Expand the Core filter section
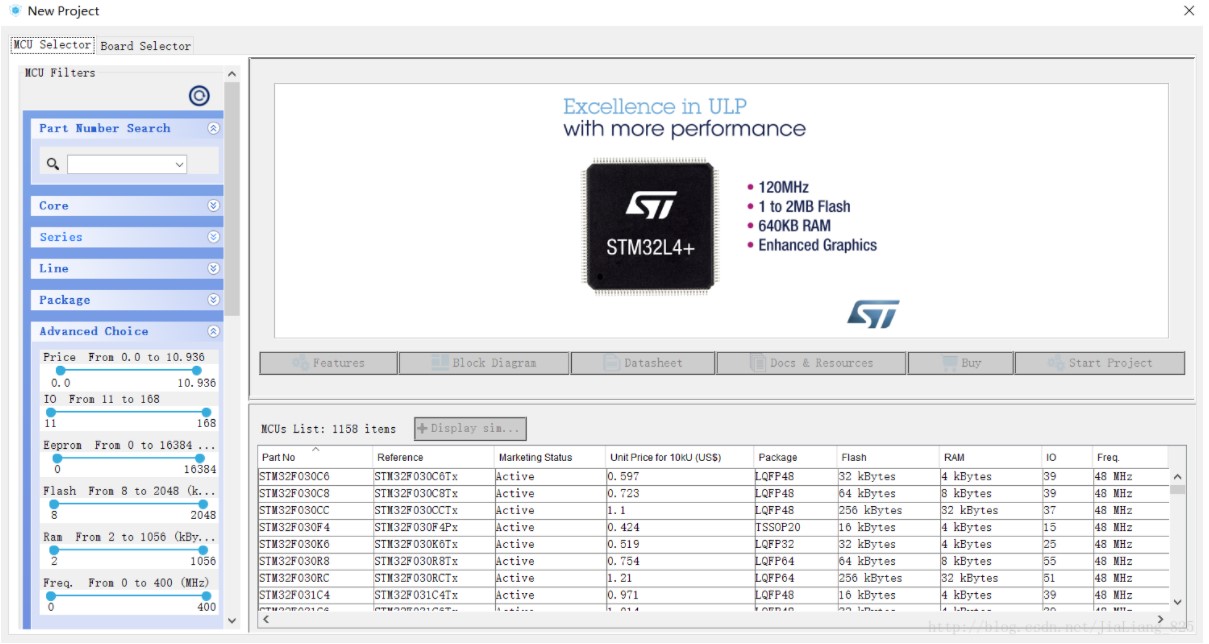The image size is (1209, 644). (x=213, y=206)
